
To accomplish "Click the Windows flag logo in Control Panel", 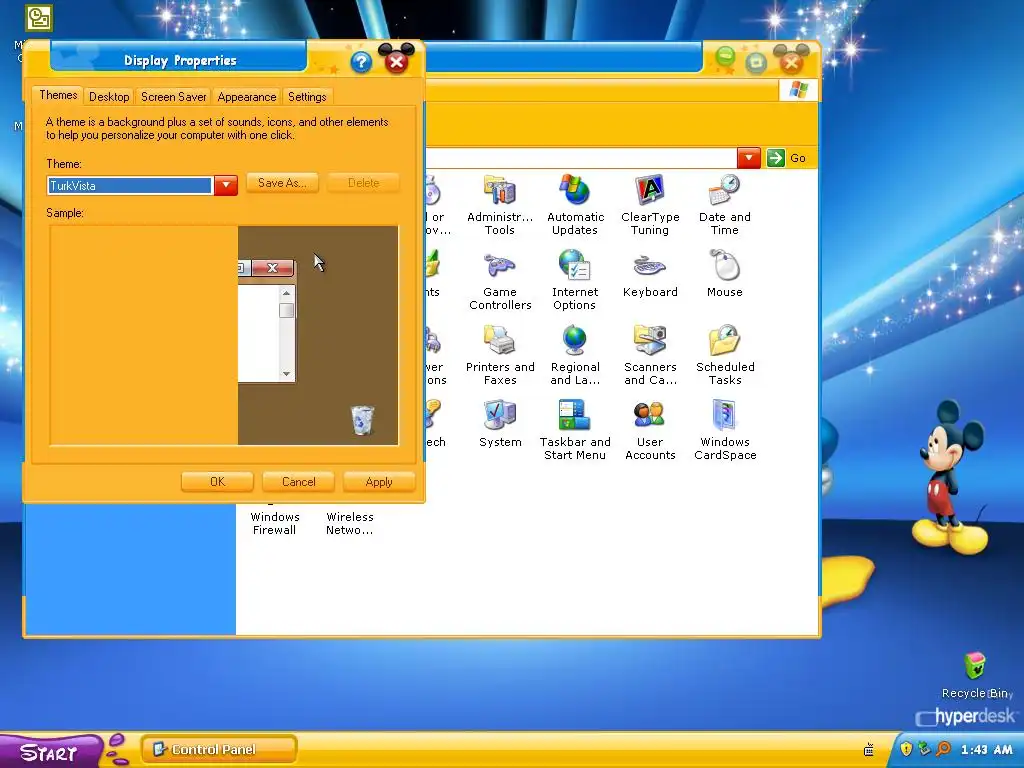I will (x=798, y=89).
